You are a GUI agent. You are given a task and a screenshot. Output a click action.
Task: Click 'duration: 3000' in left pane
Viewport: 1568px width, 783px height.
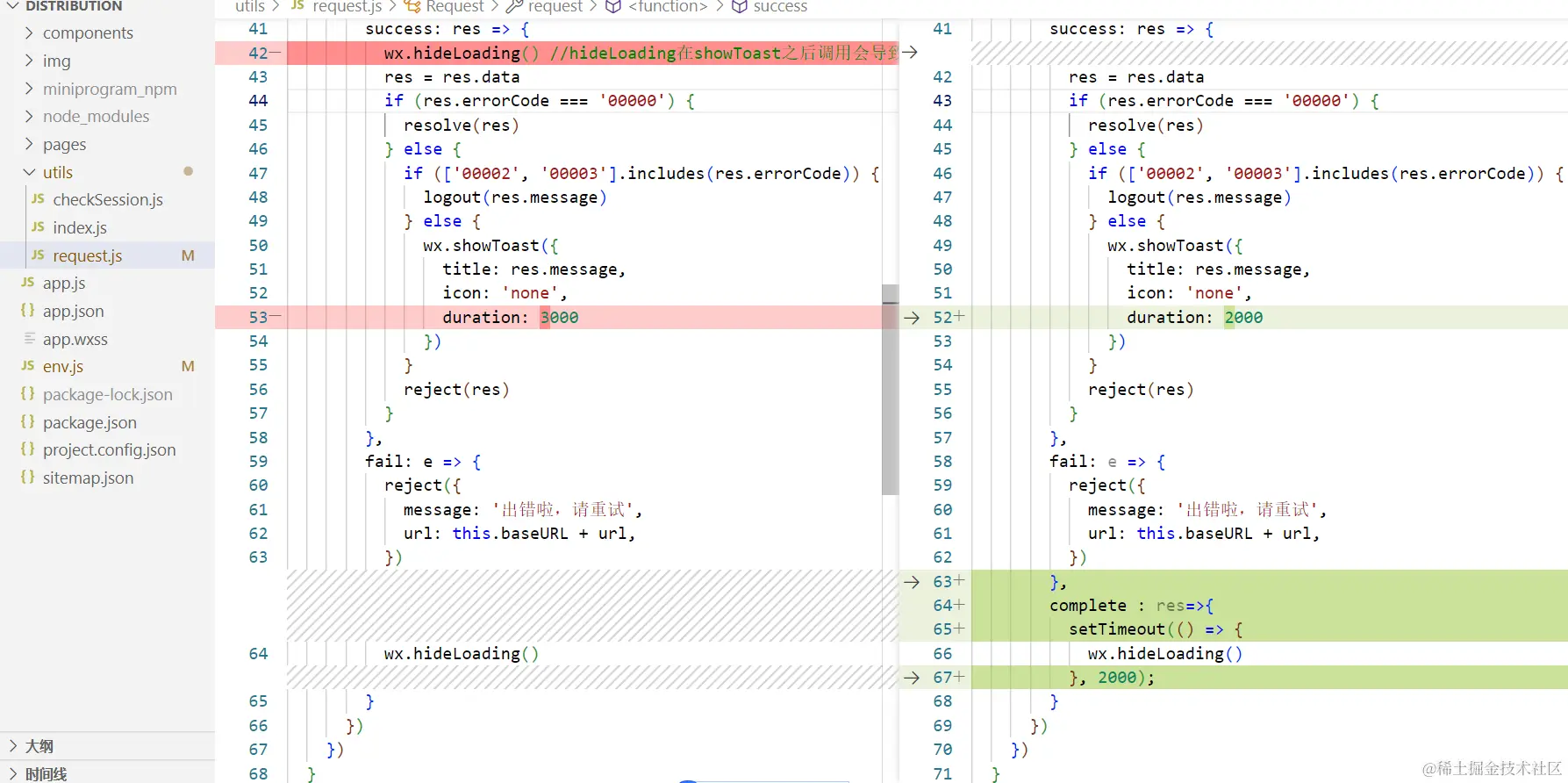510,317
